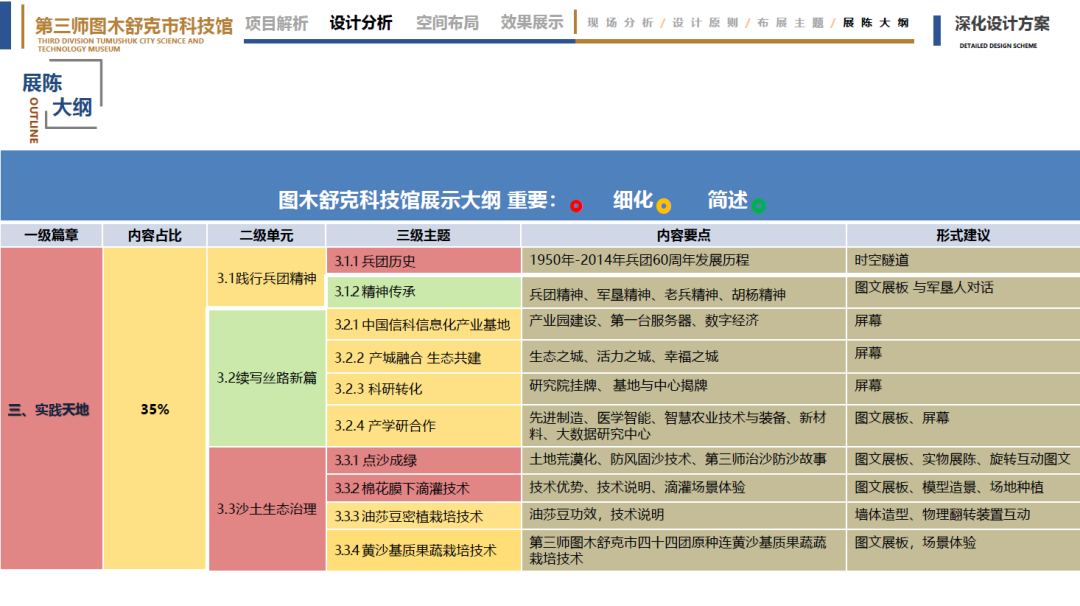1080x606 pixels.
Task: Click 3.3.3 油莎豆密植栽培技术 cell
Action: [x=424, y=516]
